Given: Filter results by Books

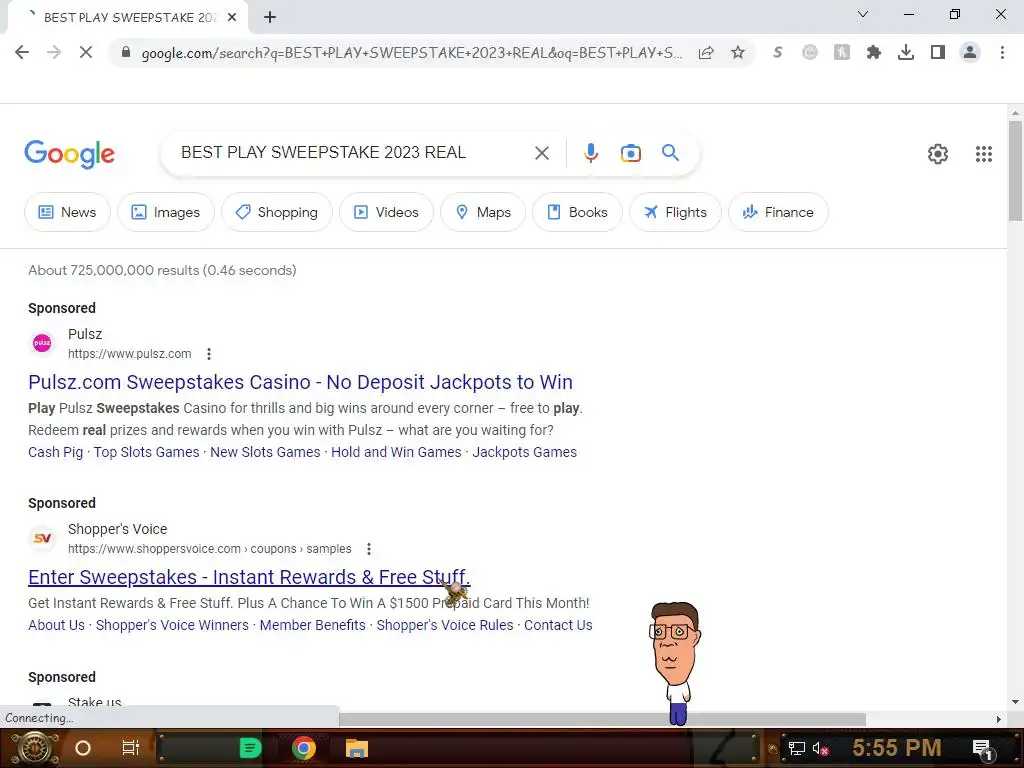Looking at the screenshot, I should coord(577,212).
